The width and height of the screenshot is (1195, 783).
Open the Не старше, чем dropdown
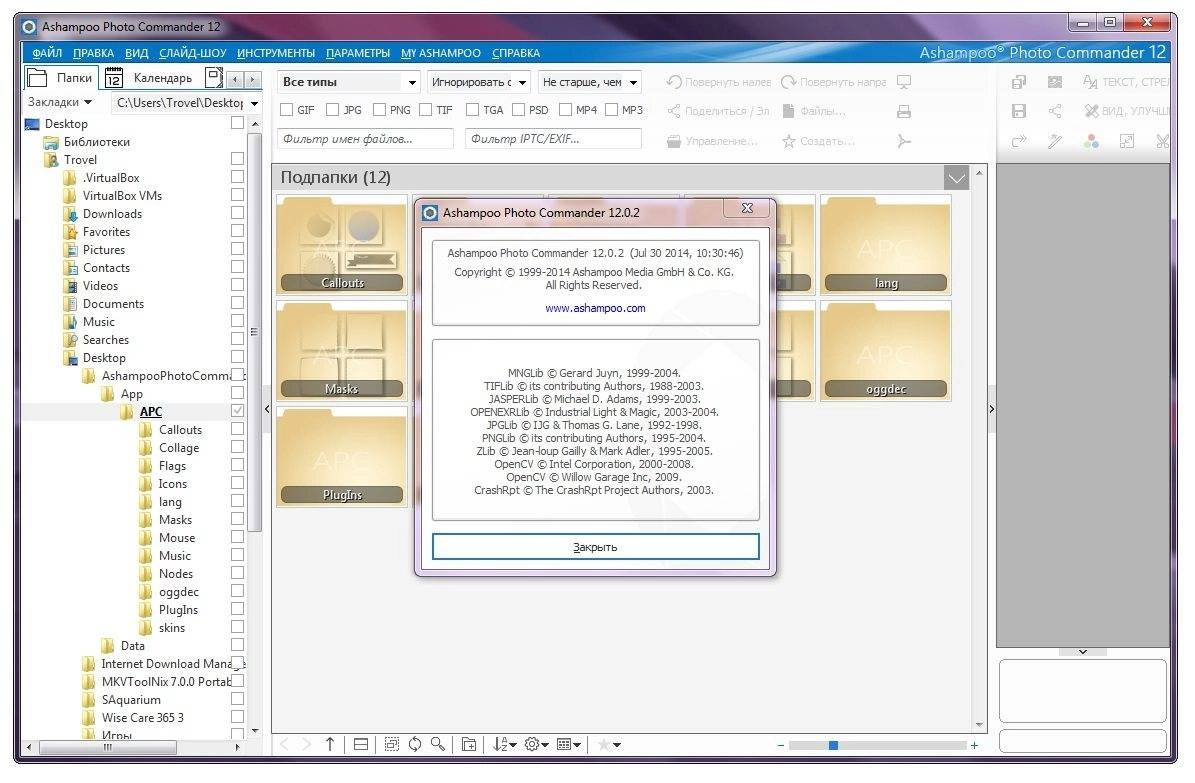click(x=589, y=82)
